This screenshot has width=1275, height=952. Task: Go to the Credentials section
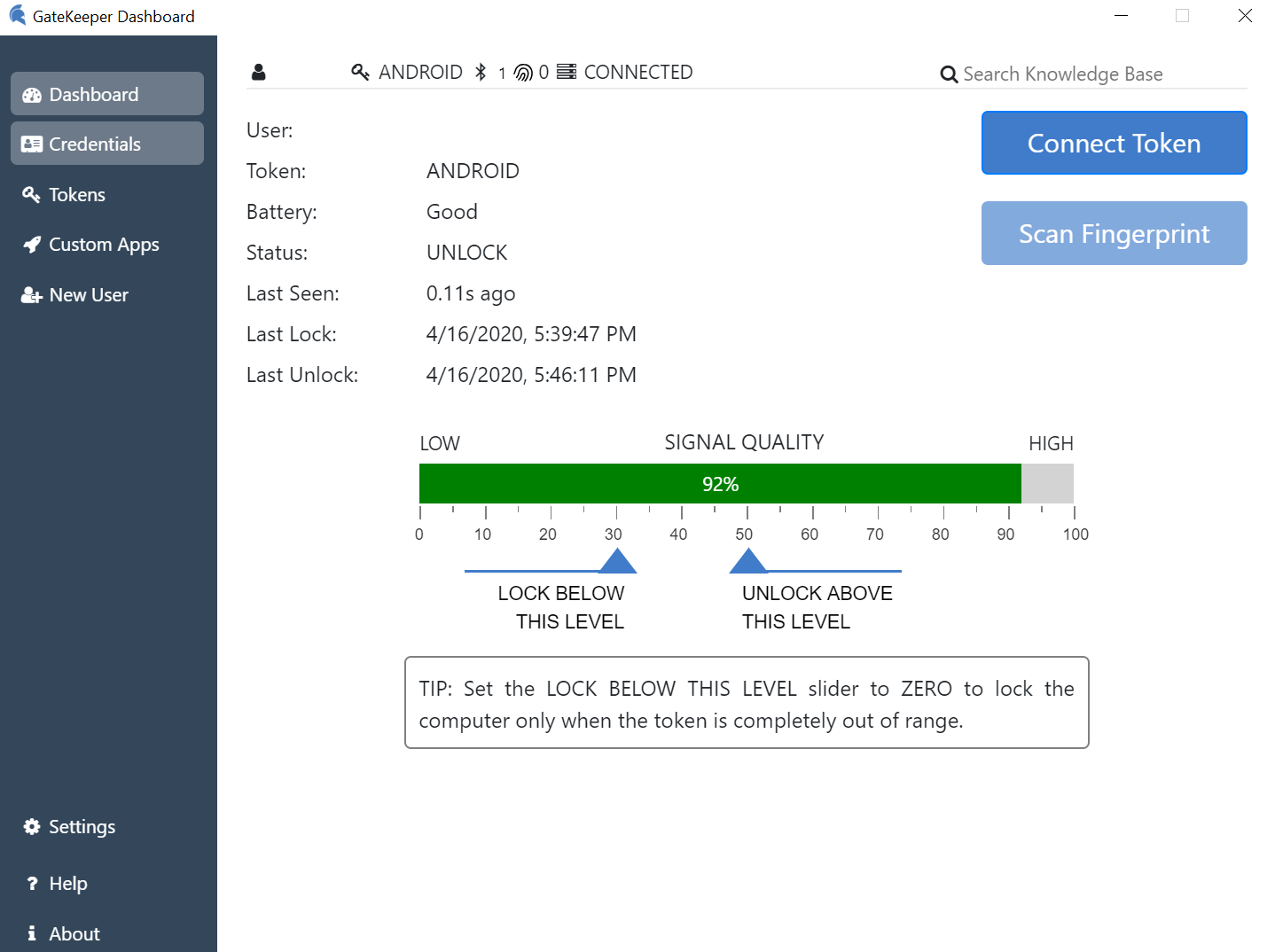click(x=107, y=144)
